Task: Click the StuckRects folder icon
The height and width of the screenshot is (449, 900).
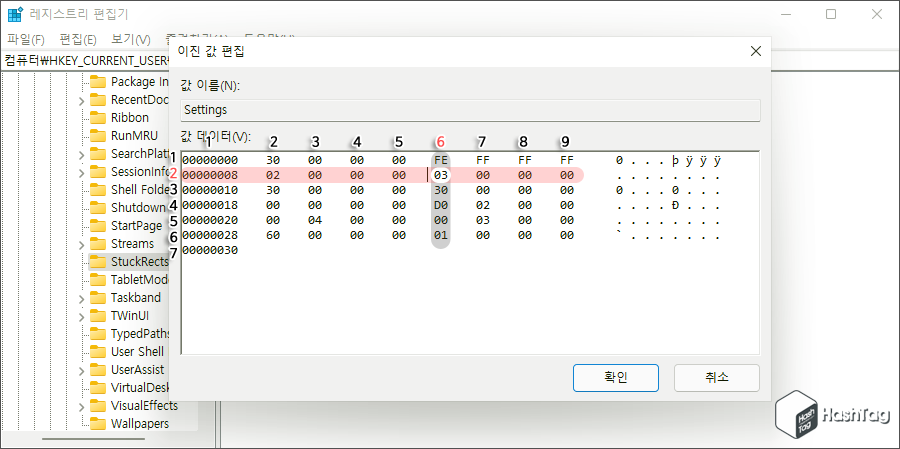Action: (98, 262)
